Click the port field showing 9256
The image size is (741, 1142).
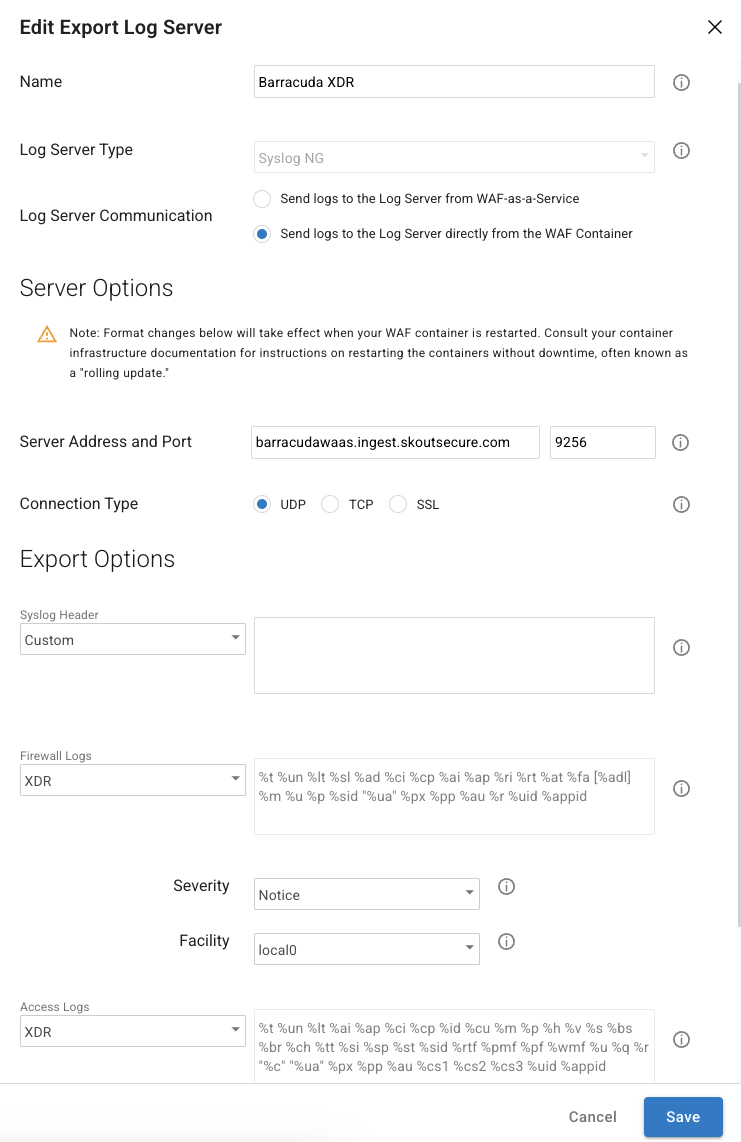603,442
